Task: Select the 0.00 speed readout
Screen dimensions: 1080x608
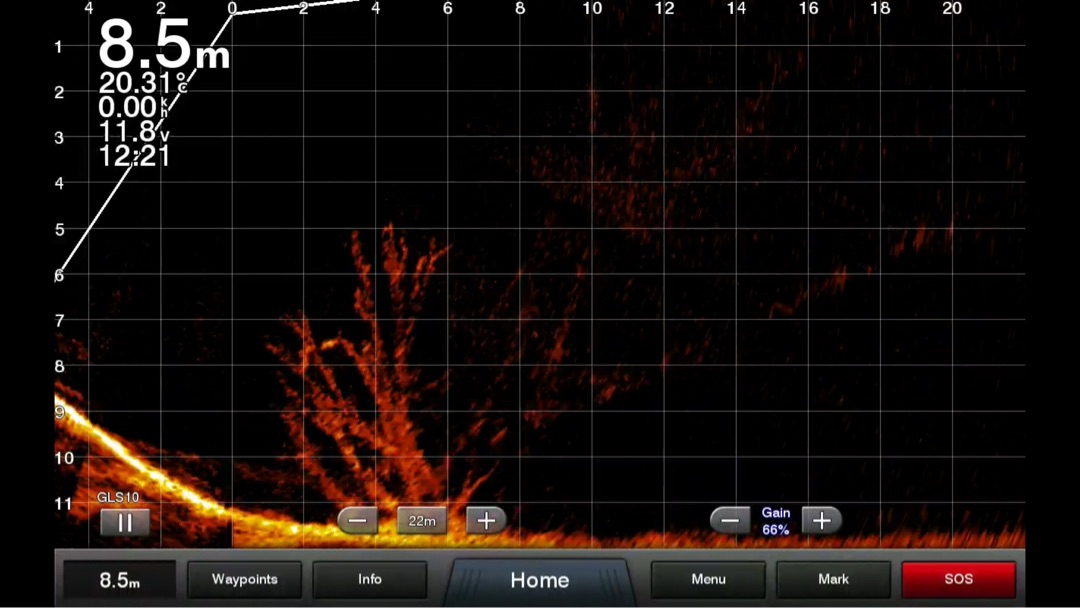Action: (132, 108)
